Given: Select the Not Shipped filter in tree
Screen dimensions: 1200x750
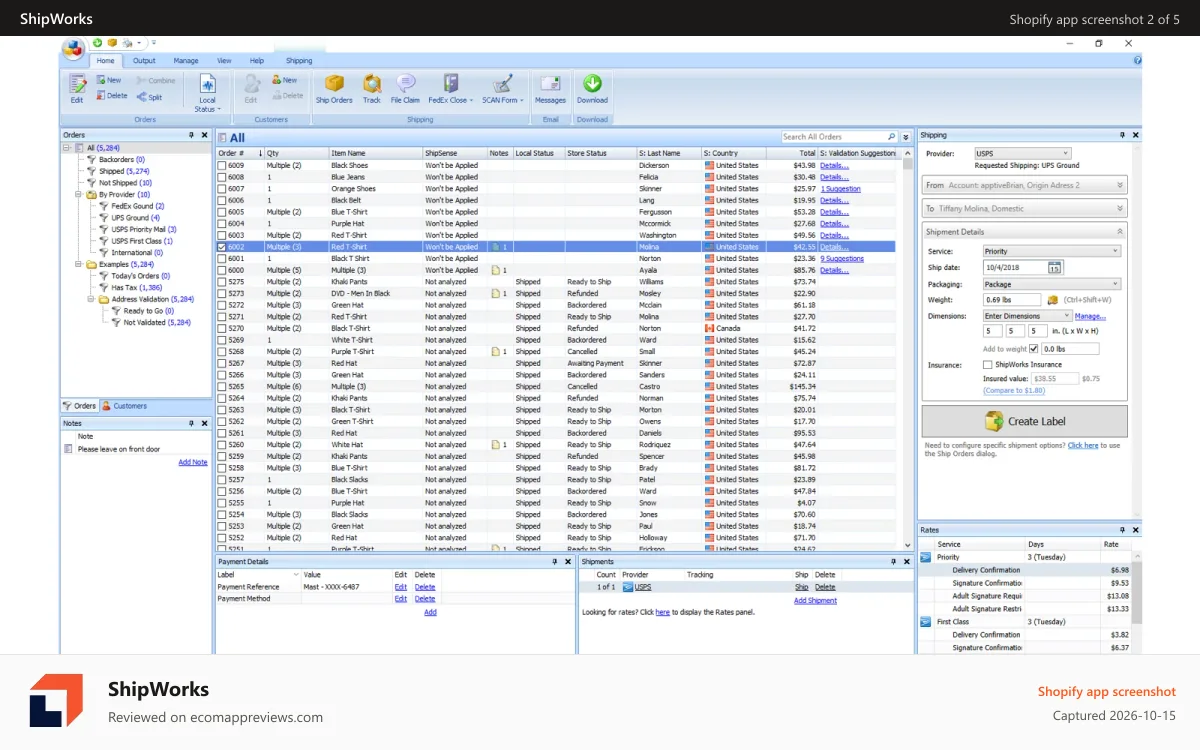Looking at the screenshot, I should (x=125, y=183).
